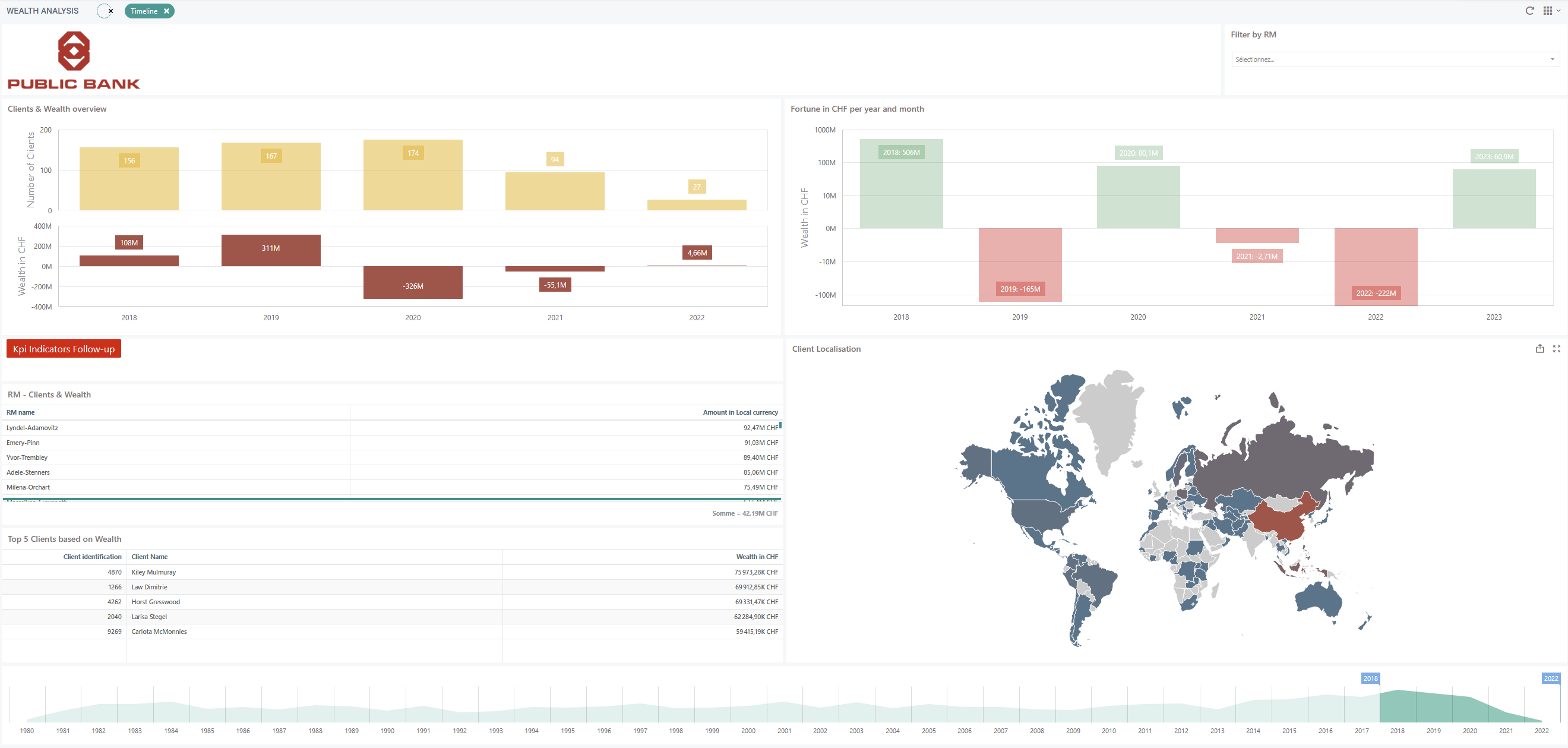1568x748 pixels.
Task: Sort by Wealth in CHF column header
Action: pos(757,557)
